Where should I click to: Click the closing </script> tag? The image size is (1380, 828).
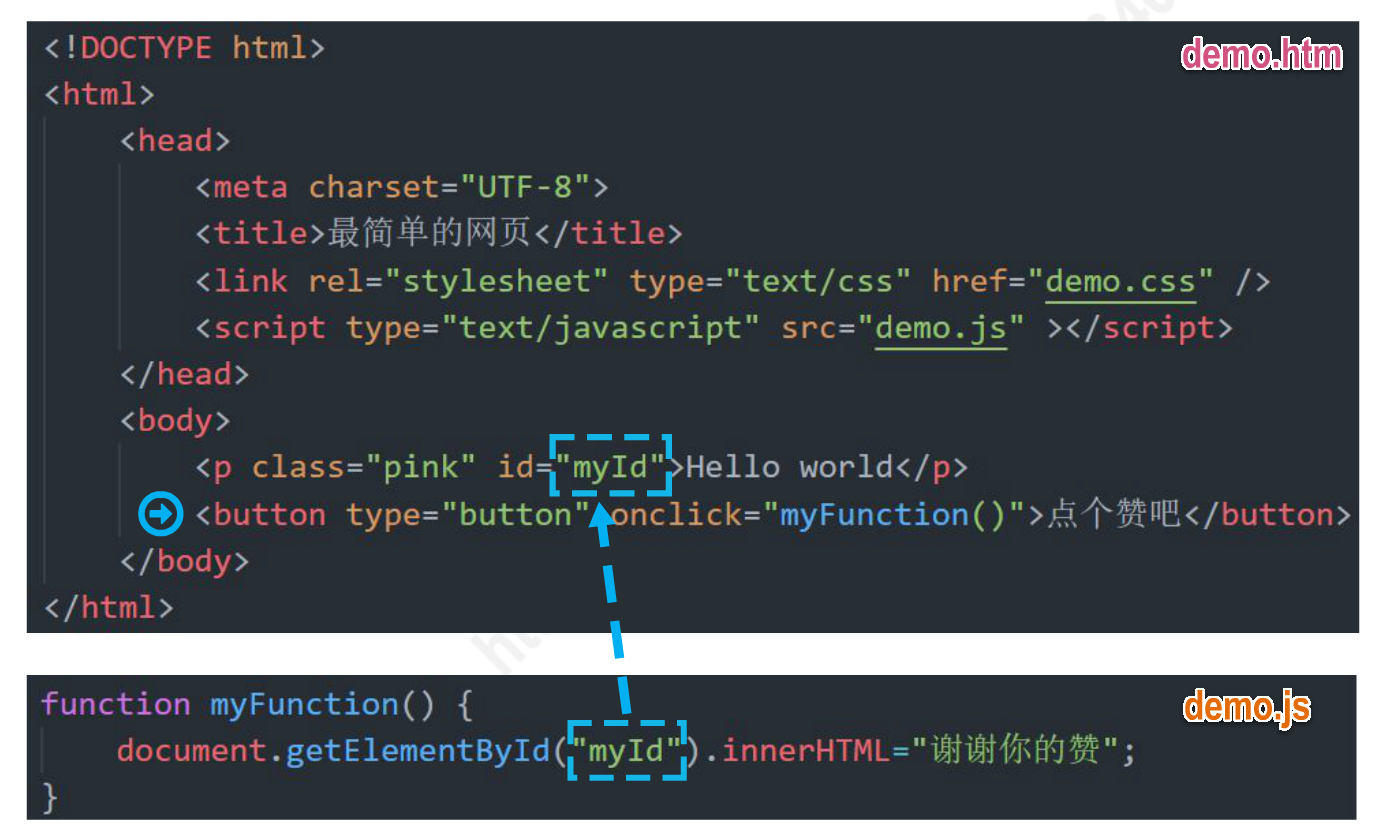point(1149,328)
